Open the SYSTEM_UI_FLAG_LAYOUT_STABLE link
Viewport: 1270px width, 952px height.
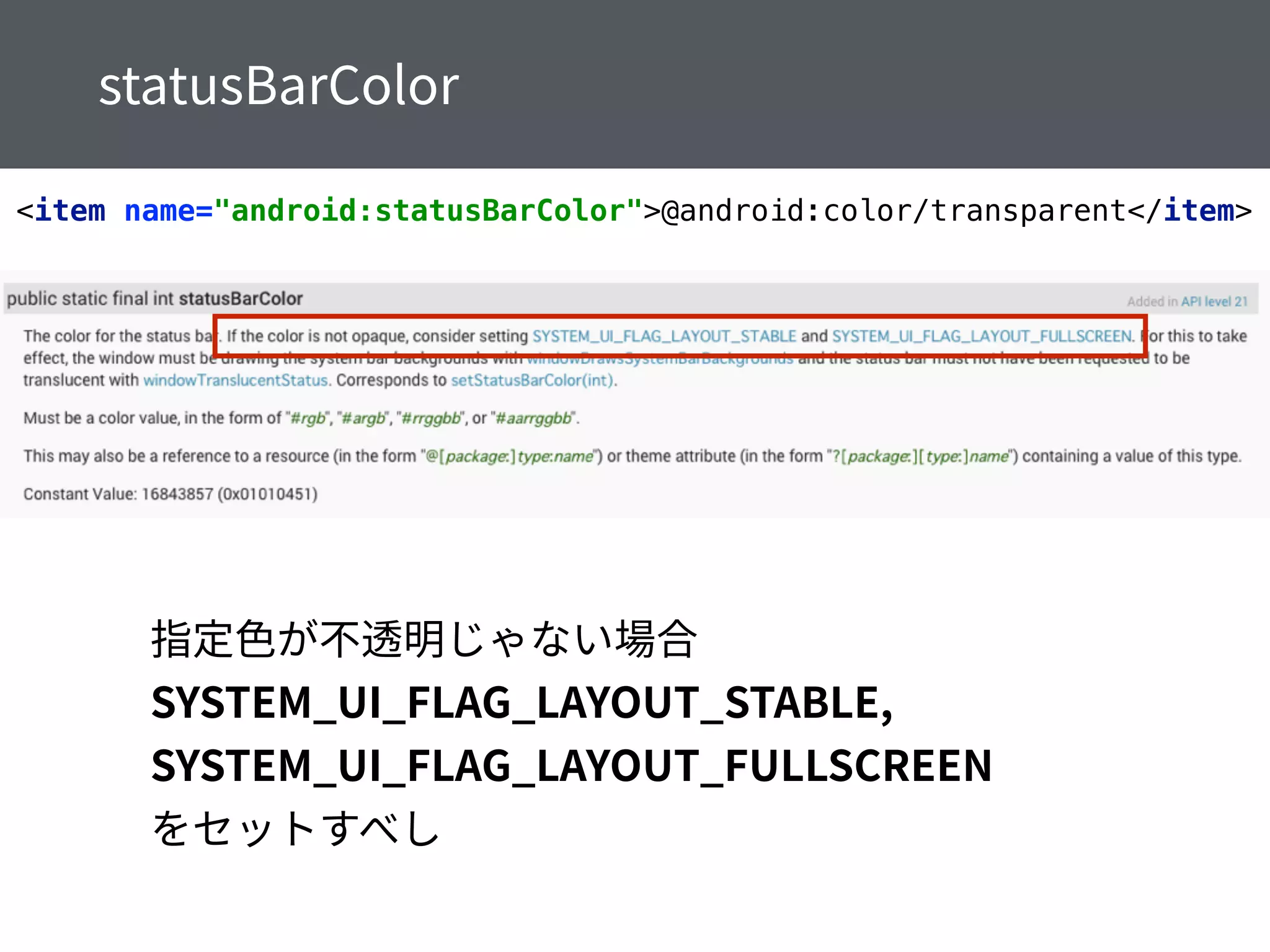pyautogui.click(x=664, y=336)
